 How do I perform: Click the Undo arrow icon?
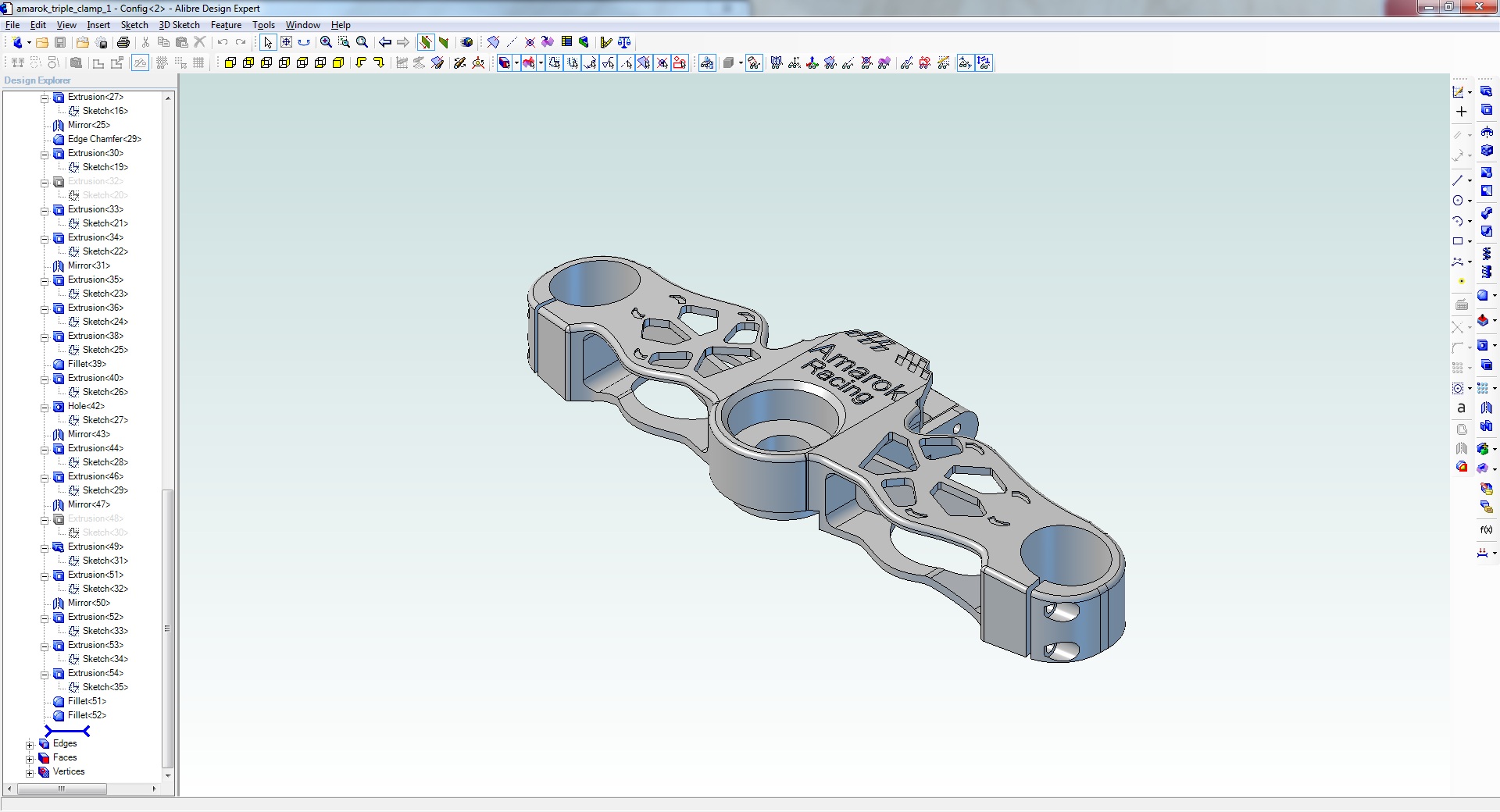[223, 42]
